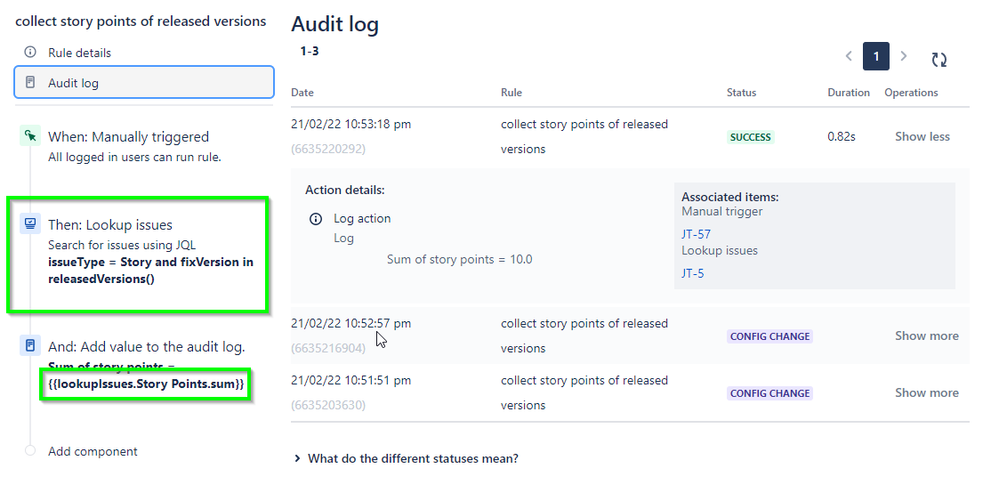Open the JT-5 issue link
Screen dimensions: 999x486
[693, 273]
